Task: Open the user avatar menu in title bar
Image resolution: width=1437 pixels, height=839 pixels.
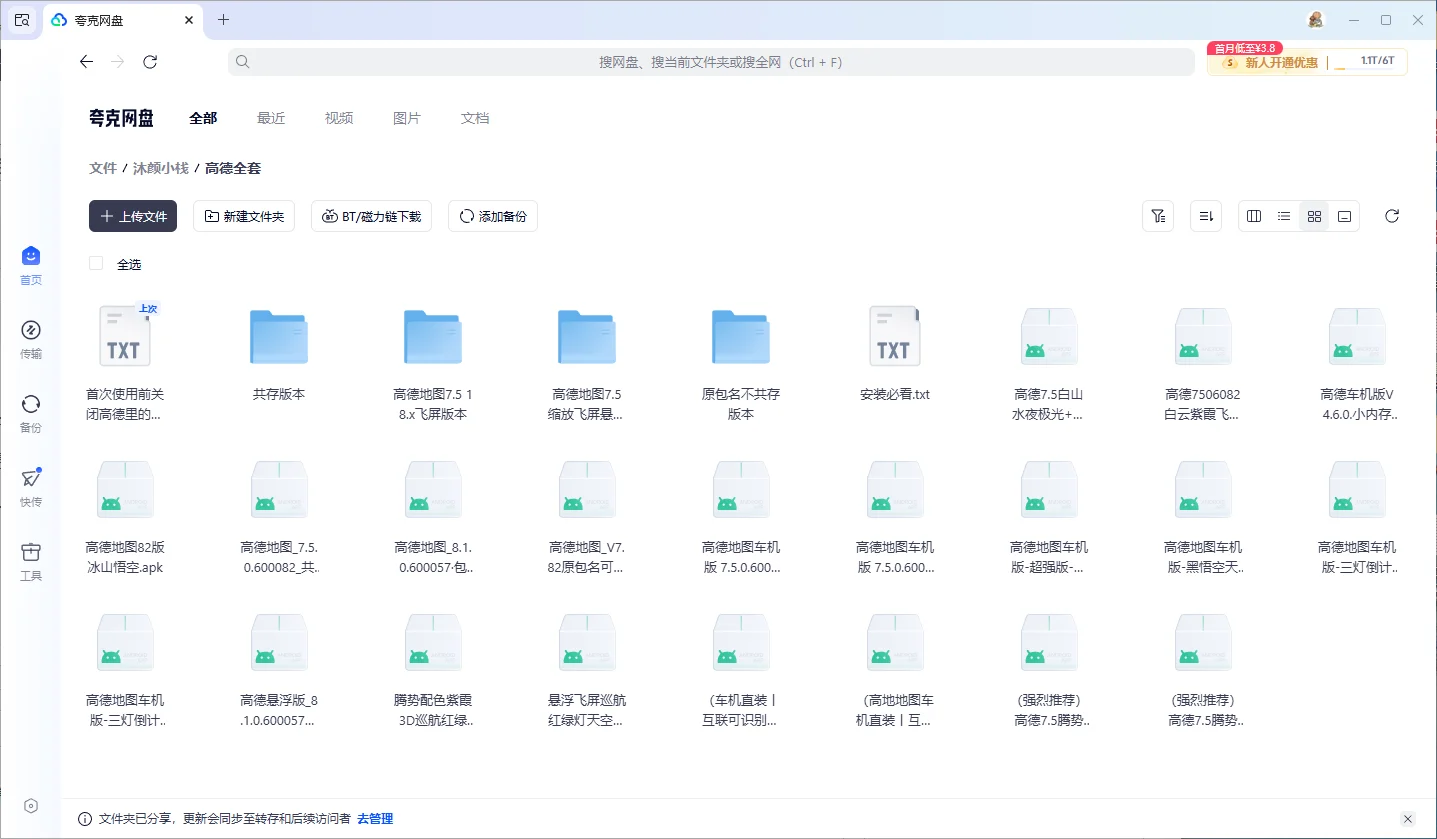Action: click(1316, 20)
